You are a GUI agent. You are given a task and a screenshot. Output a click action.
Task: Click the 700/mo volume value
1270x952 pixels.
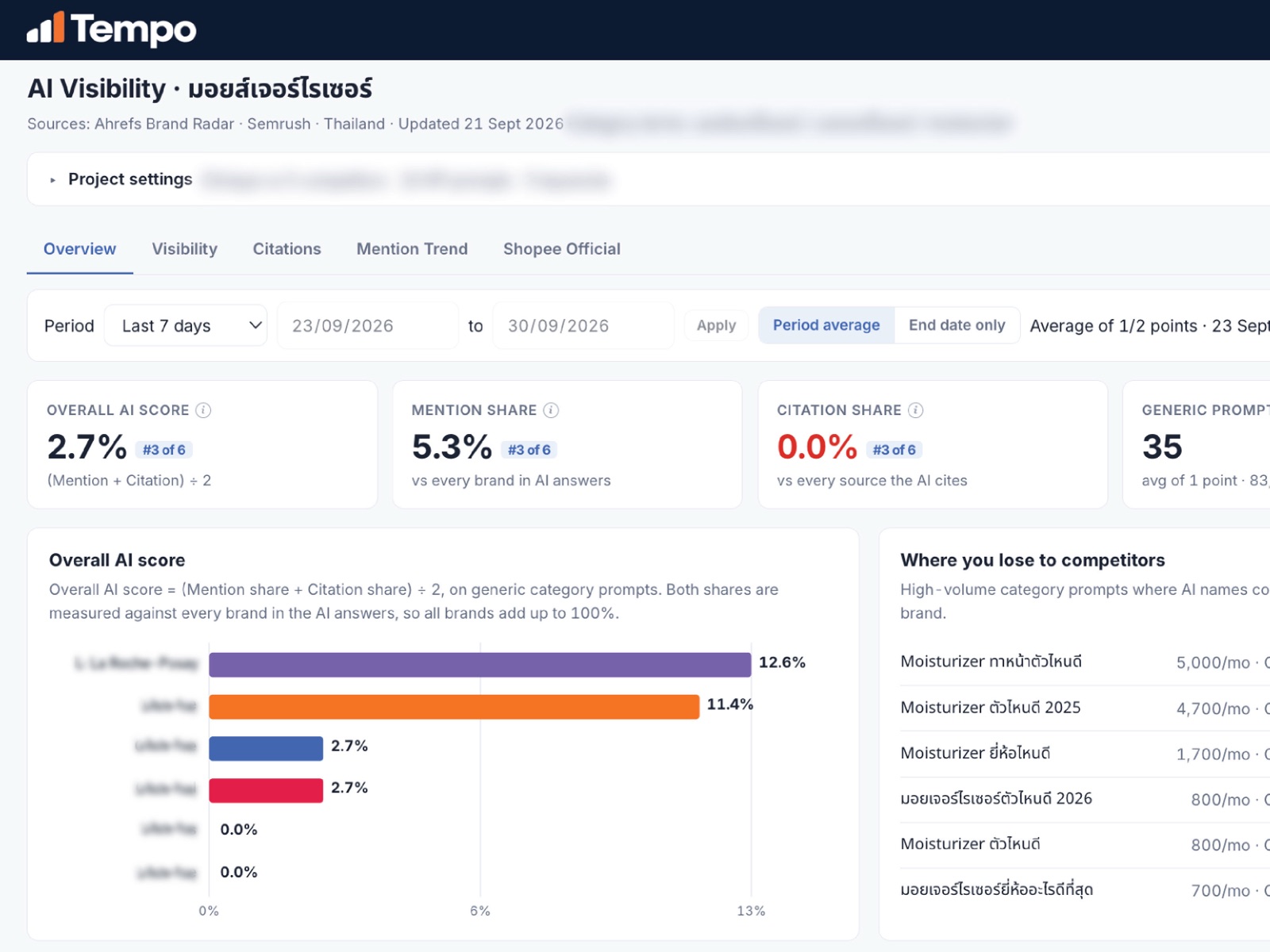[x=1220, y=891]
